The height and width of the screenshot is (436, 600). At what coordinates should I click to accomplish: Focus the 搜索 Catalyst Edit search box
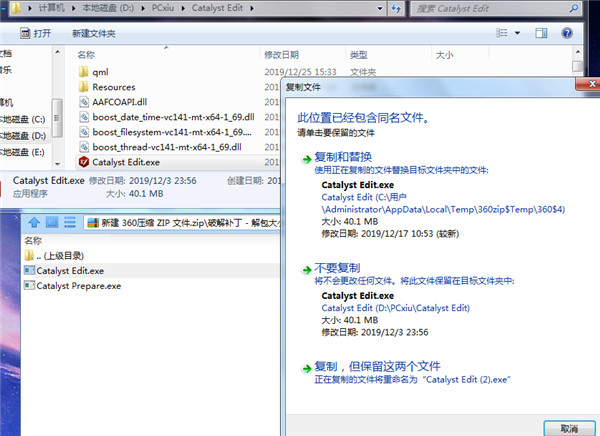click(x=490, y=8)
